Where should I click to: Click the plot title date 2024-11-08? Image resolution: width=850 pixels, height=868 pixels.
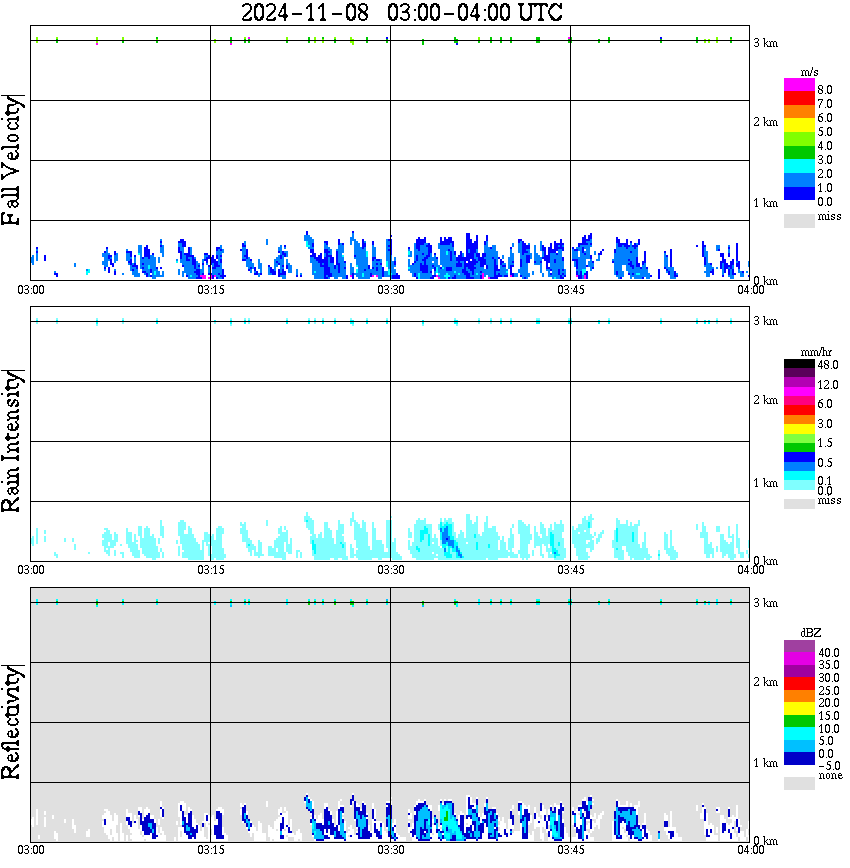[305, 12]
